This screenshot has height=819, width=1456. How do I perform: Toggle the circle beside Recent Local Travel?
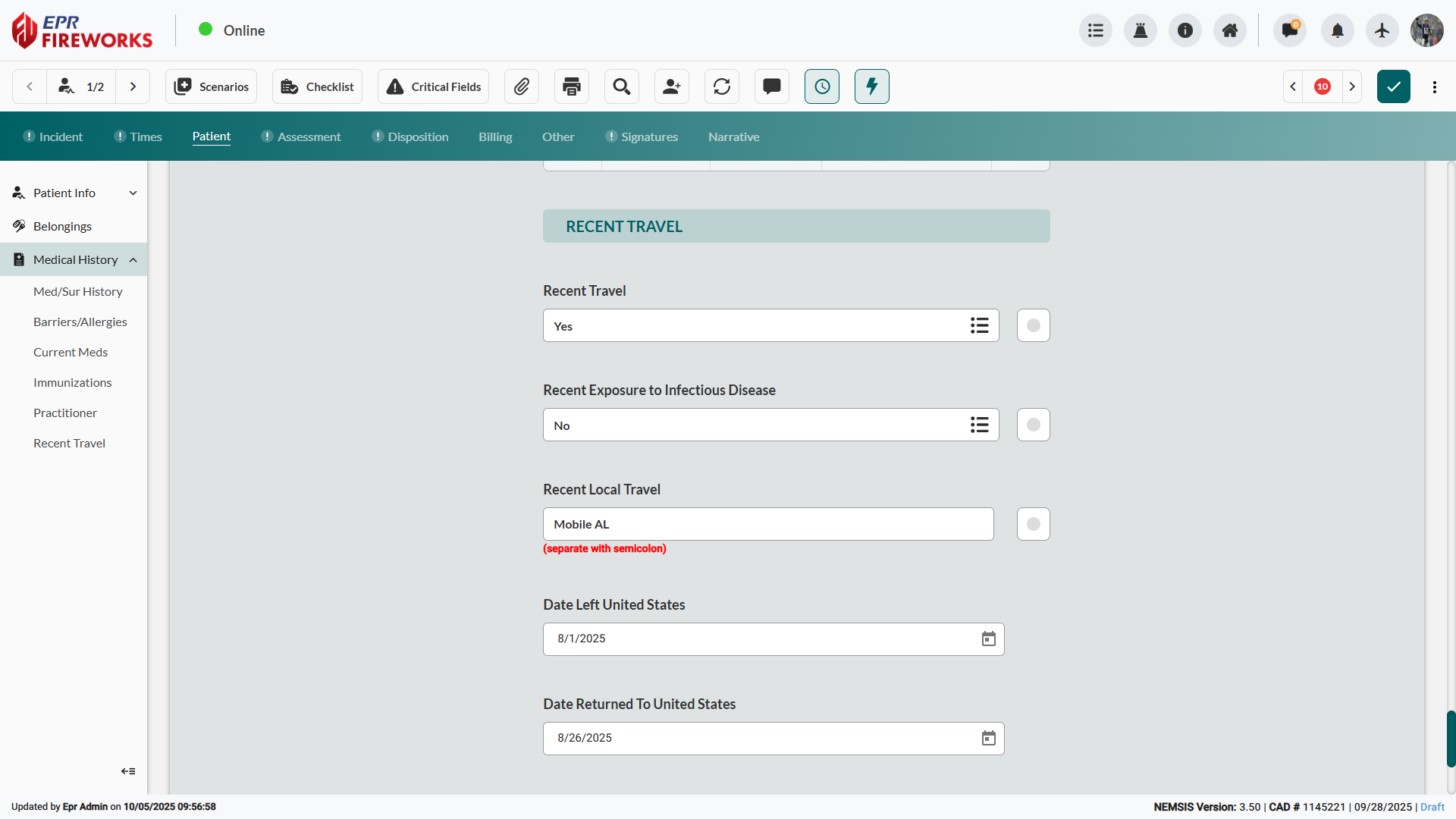coord(1033,524)
